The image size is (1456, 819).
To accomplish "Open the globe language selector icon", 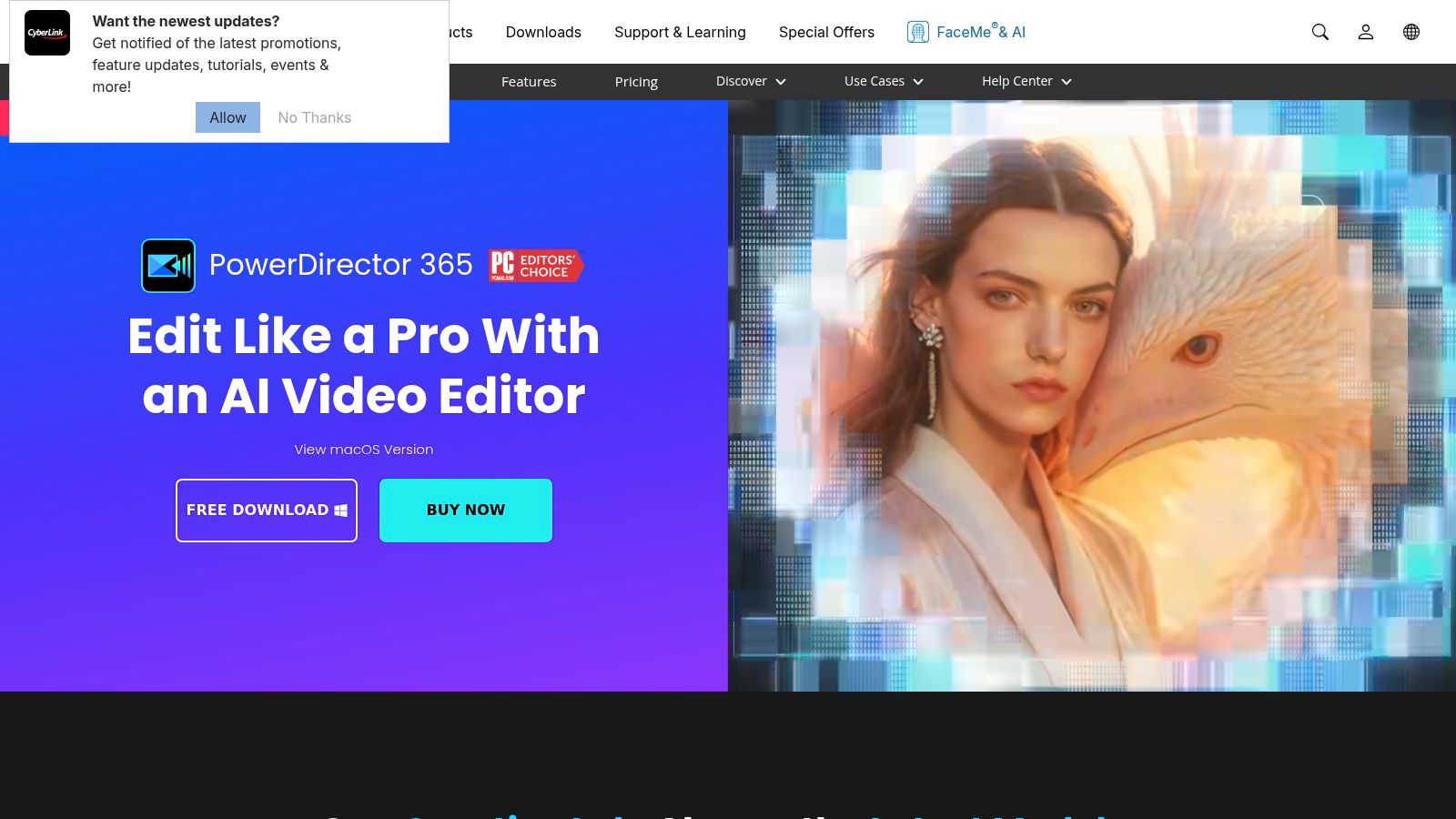I will 1411,32.
